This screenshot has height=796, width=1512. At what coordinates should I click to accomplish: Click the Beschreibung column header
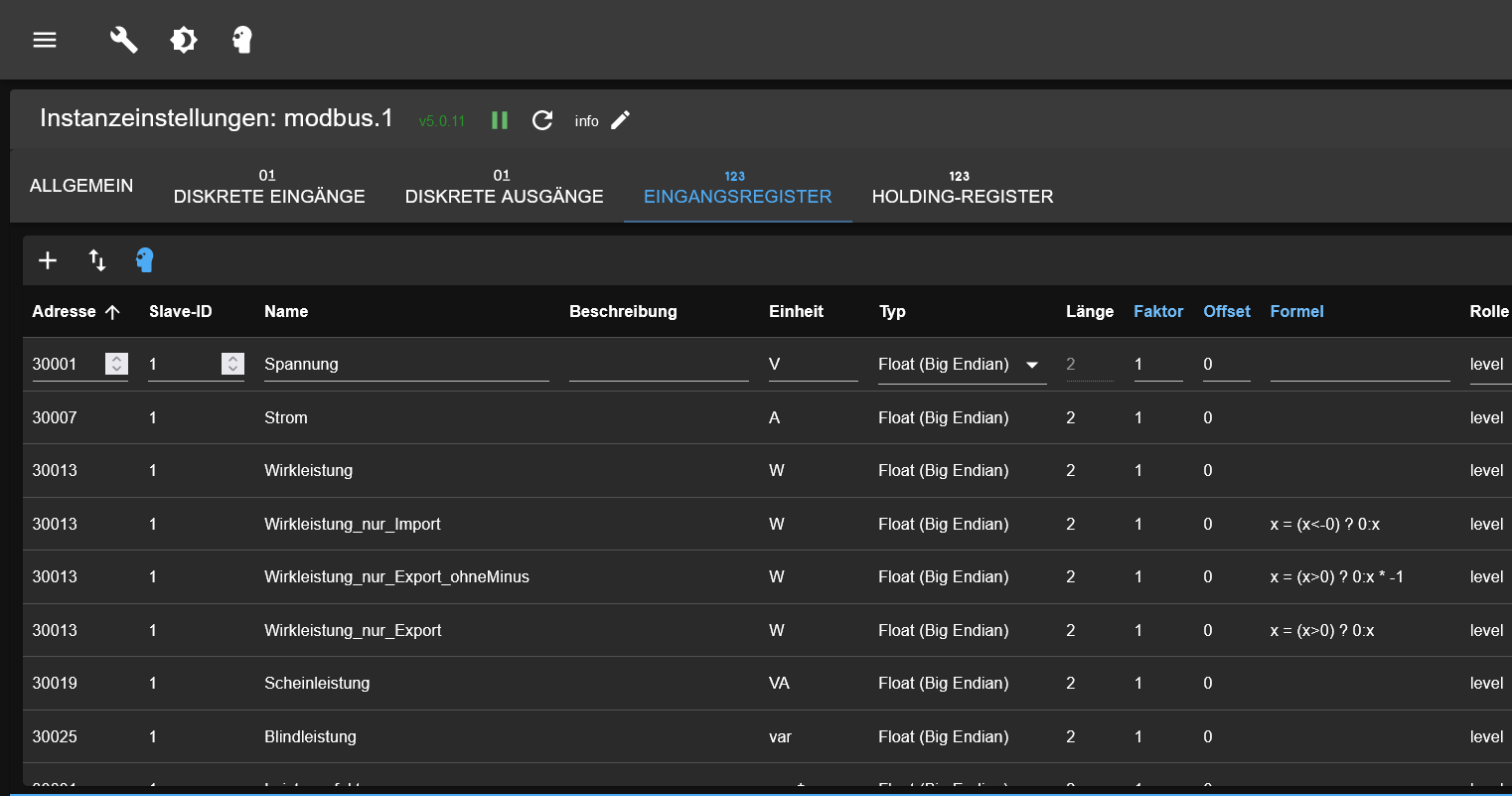623,312
